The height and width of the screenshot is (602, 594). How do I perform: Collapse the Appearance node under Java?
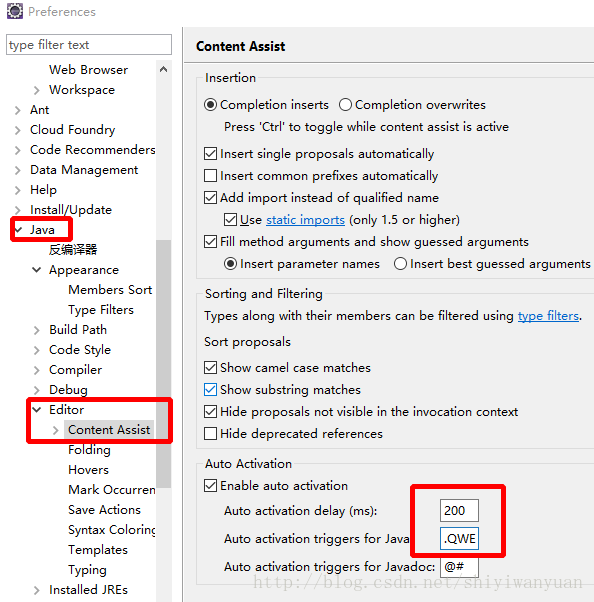[x=36, y=270]
